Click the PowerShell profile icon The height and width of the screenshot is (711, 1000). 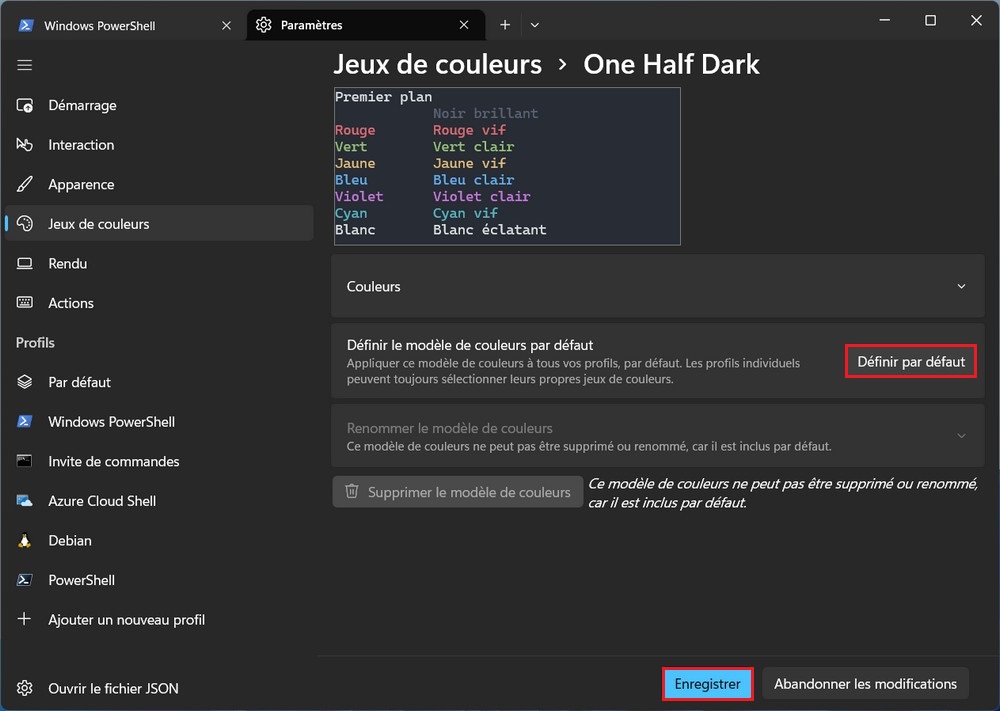24,580
